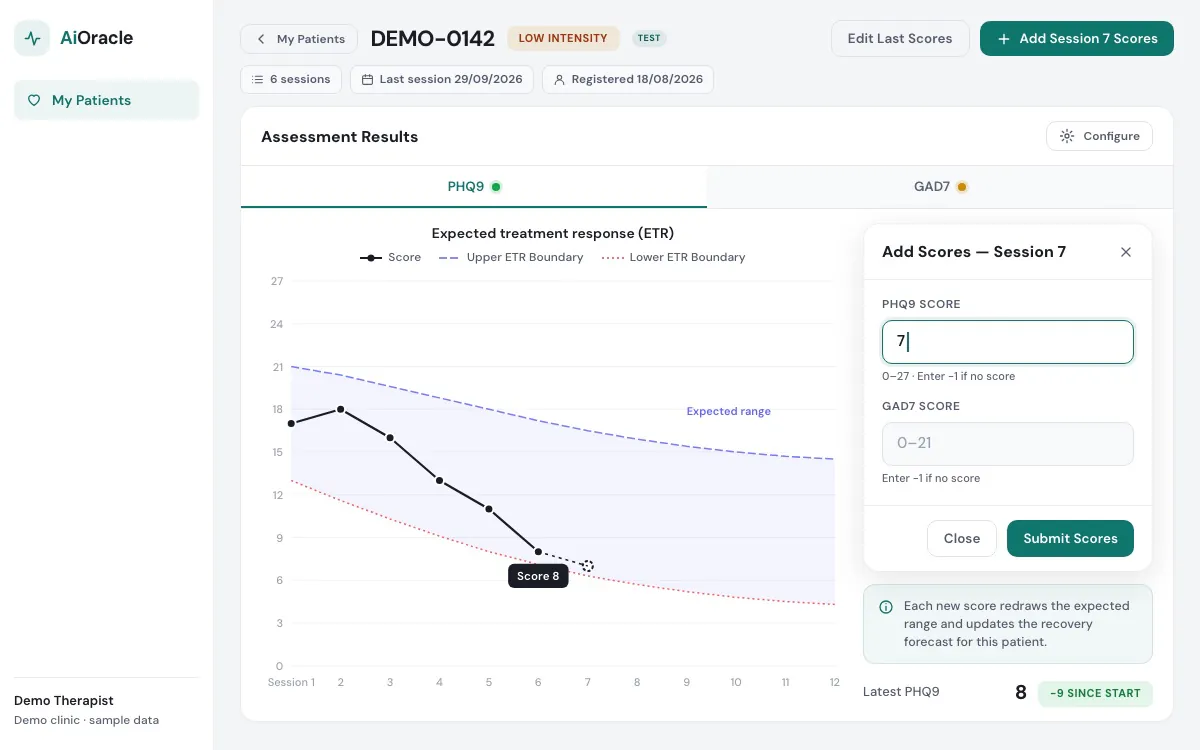Click the Registered 18/08/2026 chip

tap(628, 79)
